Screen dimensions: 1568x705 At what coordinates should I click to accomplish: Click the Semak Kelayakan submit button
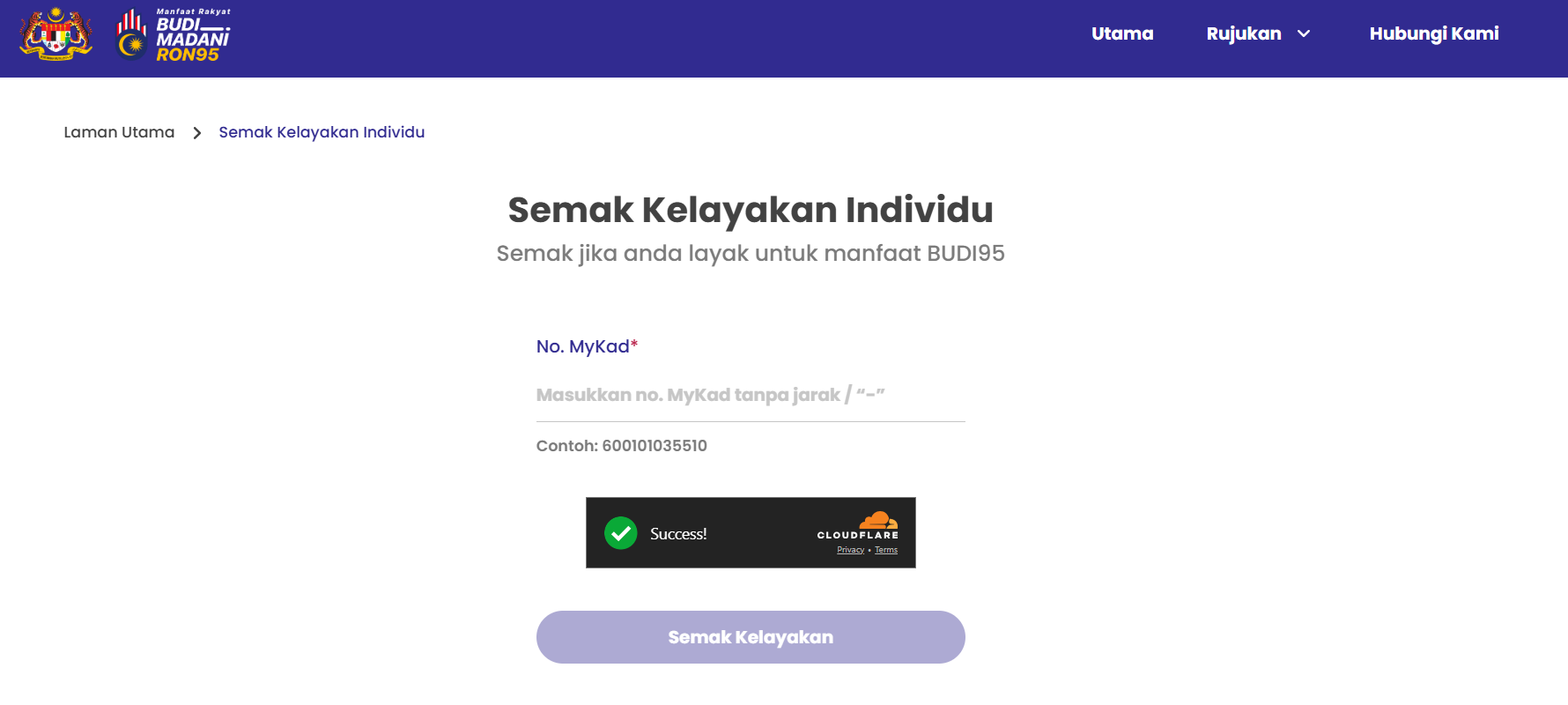[x=751, y=637]
